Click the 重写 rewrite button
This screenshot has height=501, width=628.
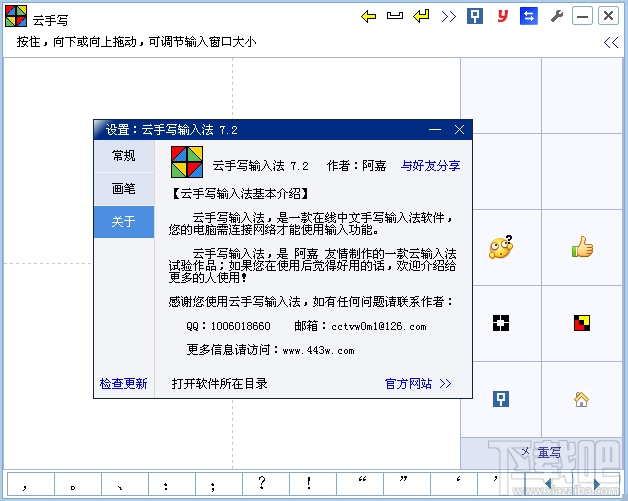click(x=543, y=453)
